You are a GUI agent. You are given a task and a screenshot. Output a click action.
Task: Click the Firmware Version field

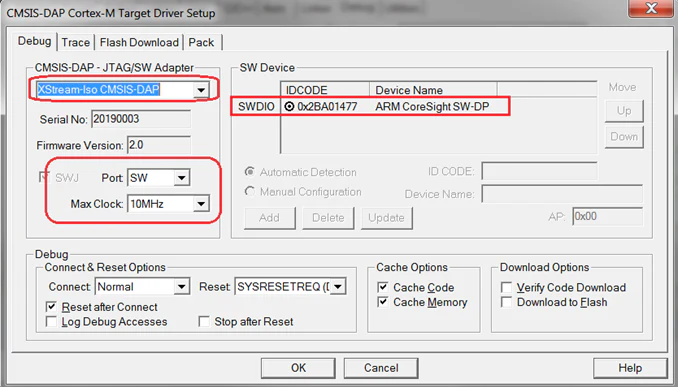[159, 145]
